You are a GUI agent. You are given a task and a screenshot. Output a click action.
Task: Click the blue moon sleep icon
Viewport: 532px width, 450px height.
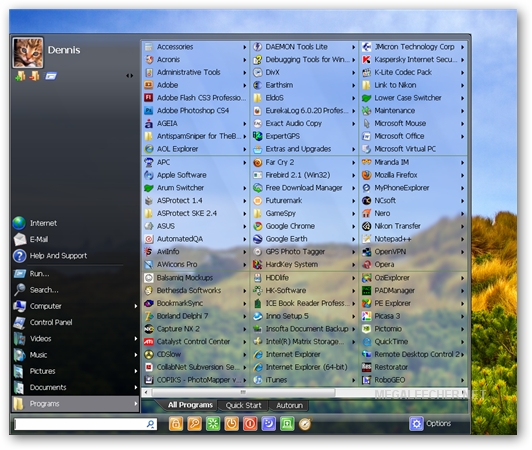pos(268,424)
